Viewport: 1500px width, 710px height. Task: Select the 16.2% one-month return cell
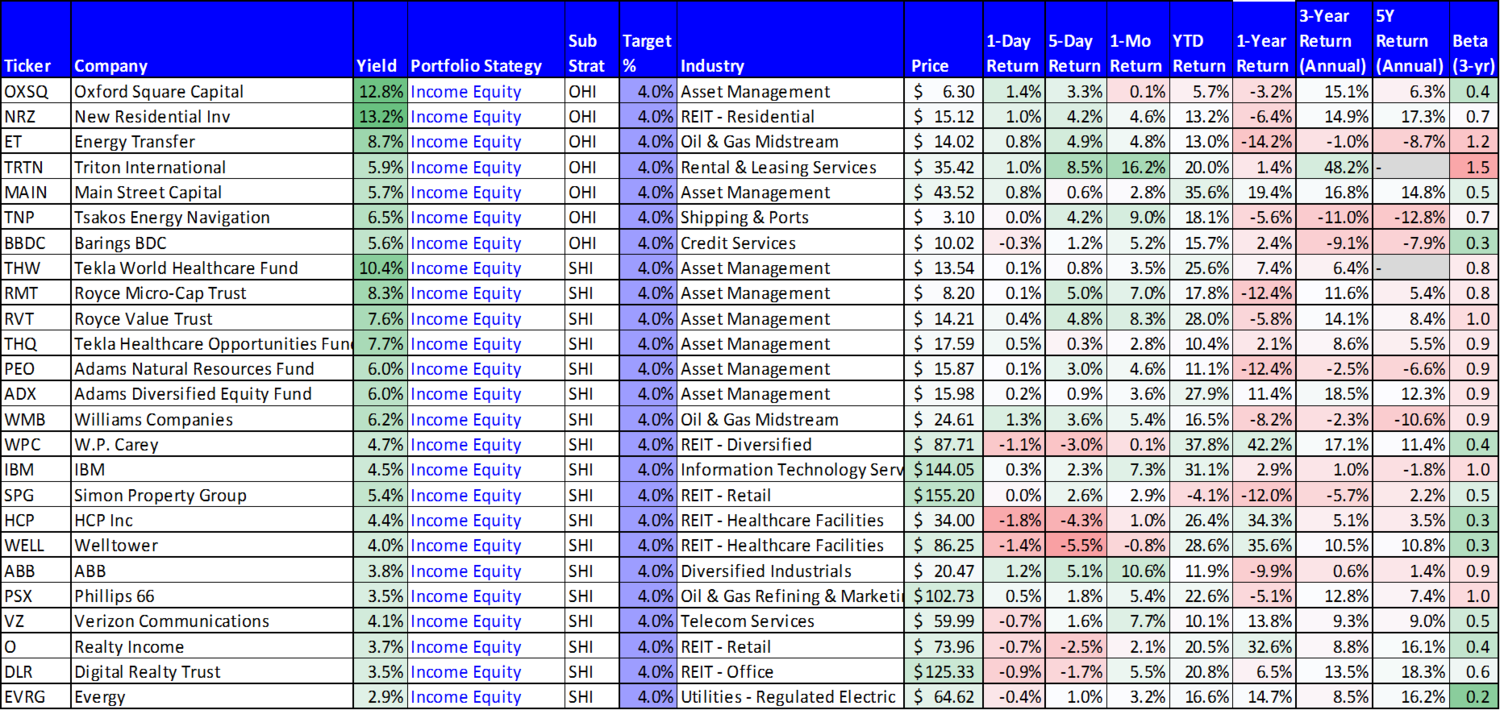coord(1138,167)
